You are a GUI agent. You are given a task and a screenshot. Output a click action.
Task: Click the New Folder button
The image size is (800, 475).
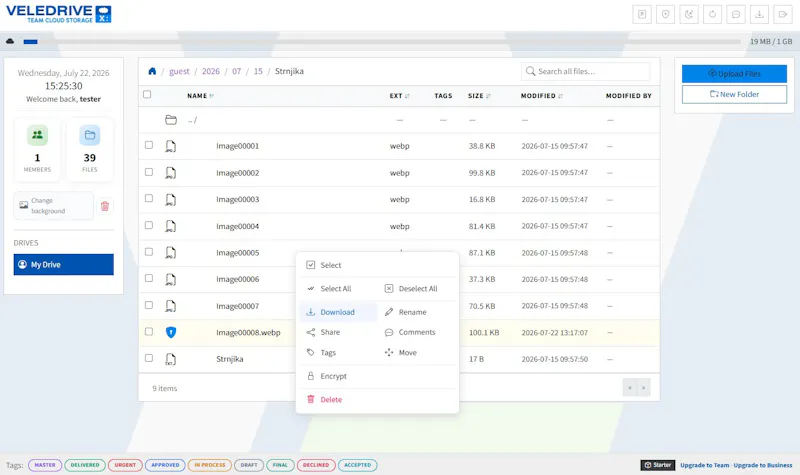[x=734, y=94]
